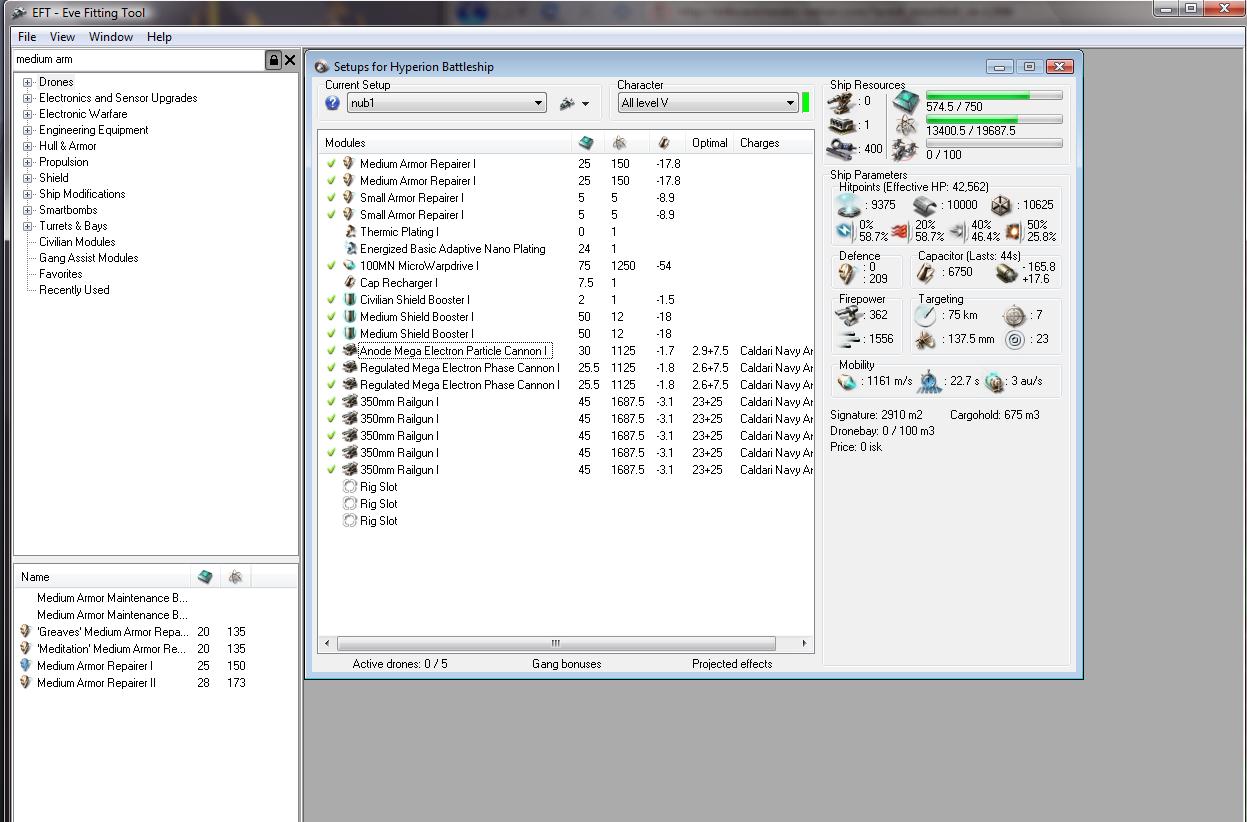Expand the Turrets & Bays tree node
Viewport: 1247px width, 822px height.
click(x=28, y=226)
